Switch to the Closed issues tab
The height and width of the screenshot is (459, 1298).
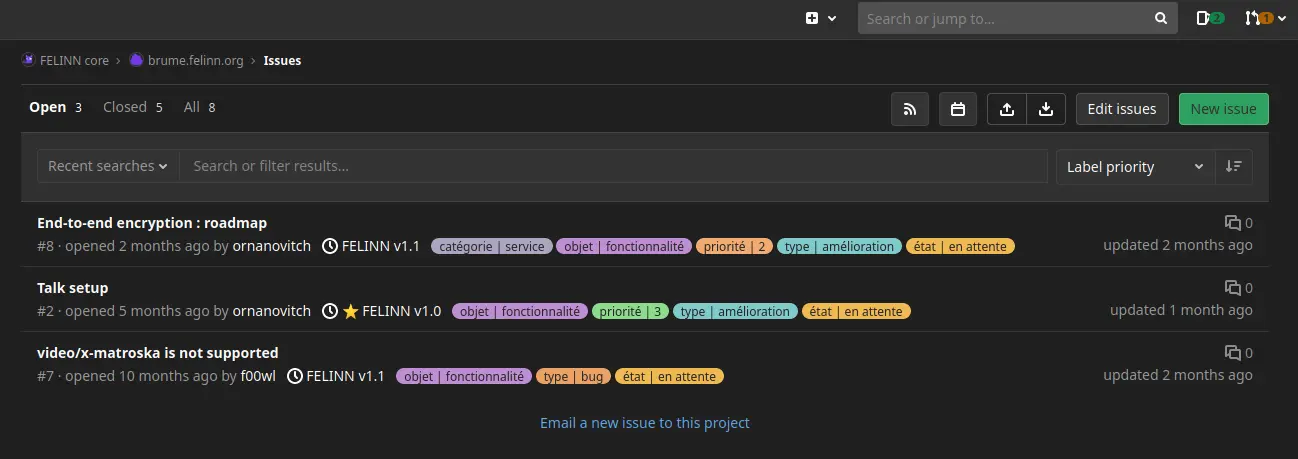click(133, 107)
